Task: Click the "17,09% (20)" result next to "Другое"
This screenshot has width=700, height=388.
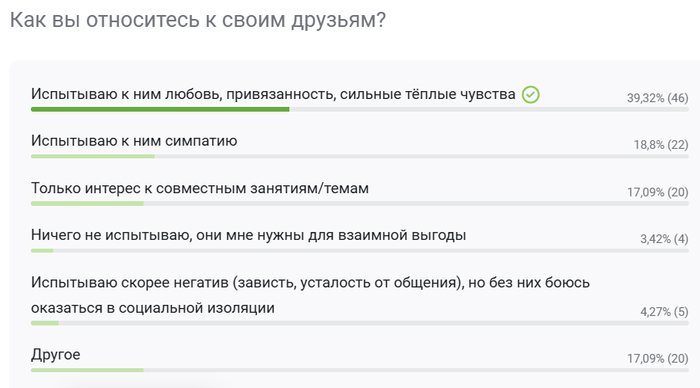Action: (x=658, y=359)
